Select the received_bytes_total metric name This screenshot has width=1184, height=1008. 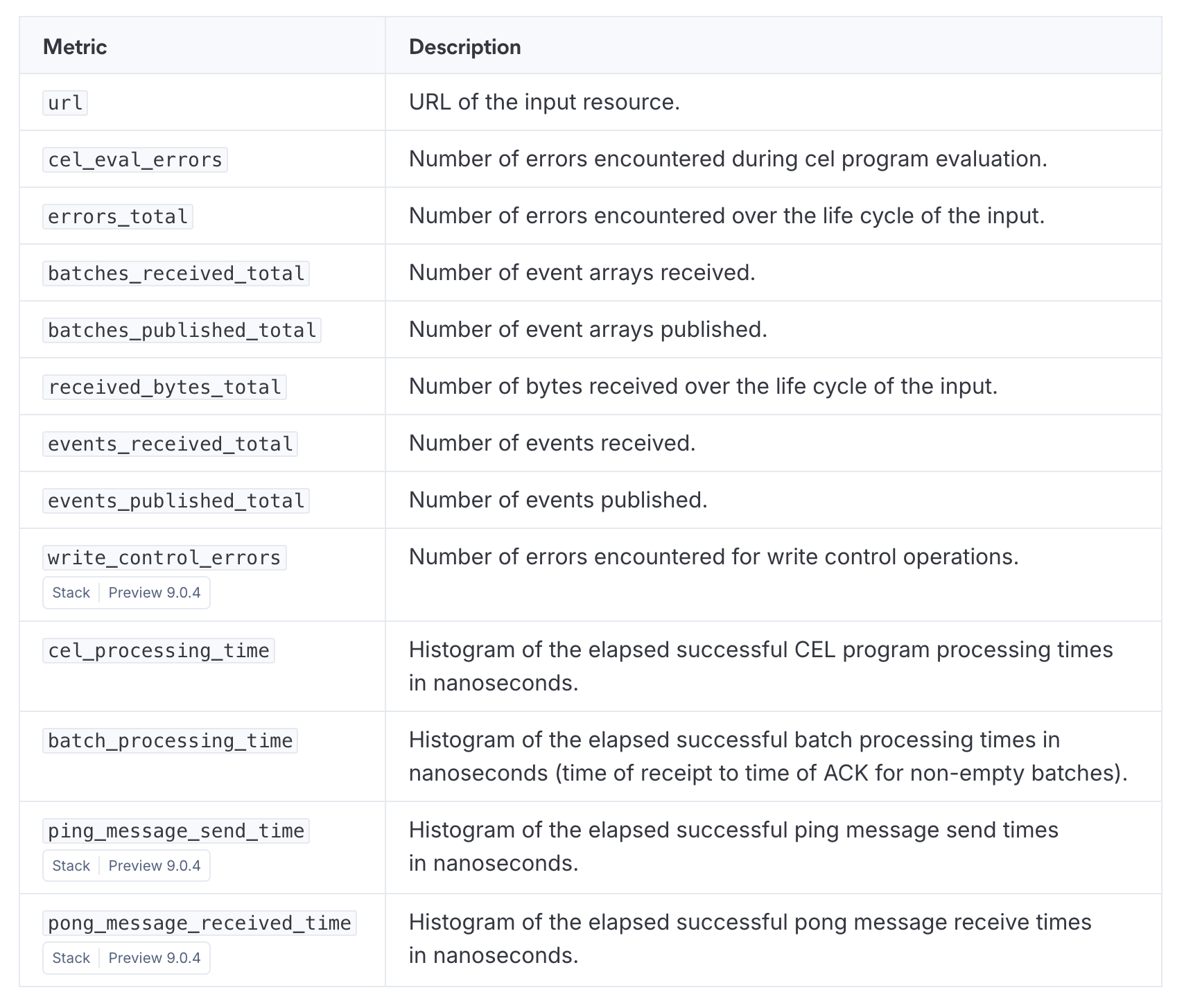164,387
